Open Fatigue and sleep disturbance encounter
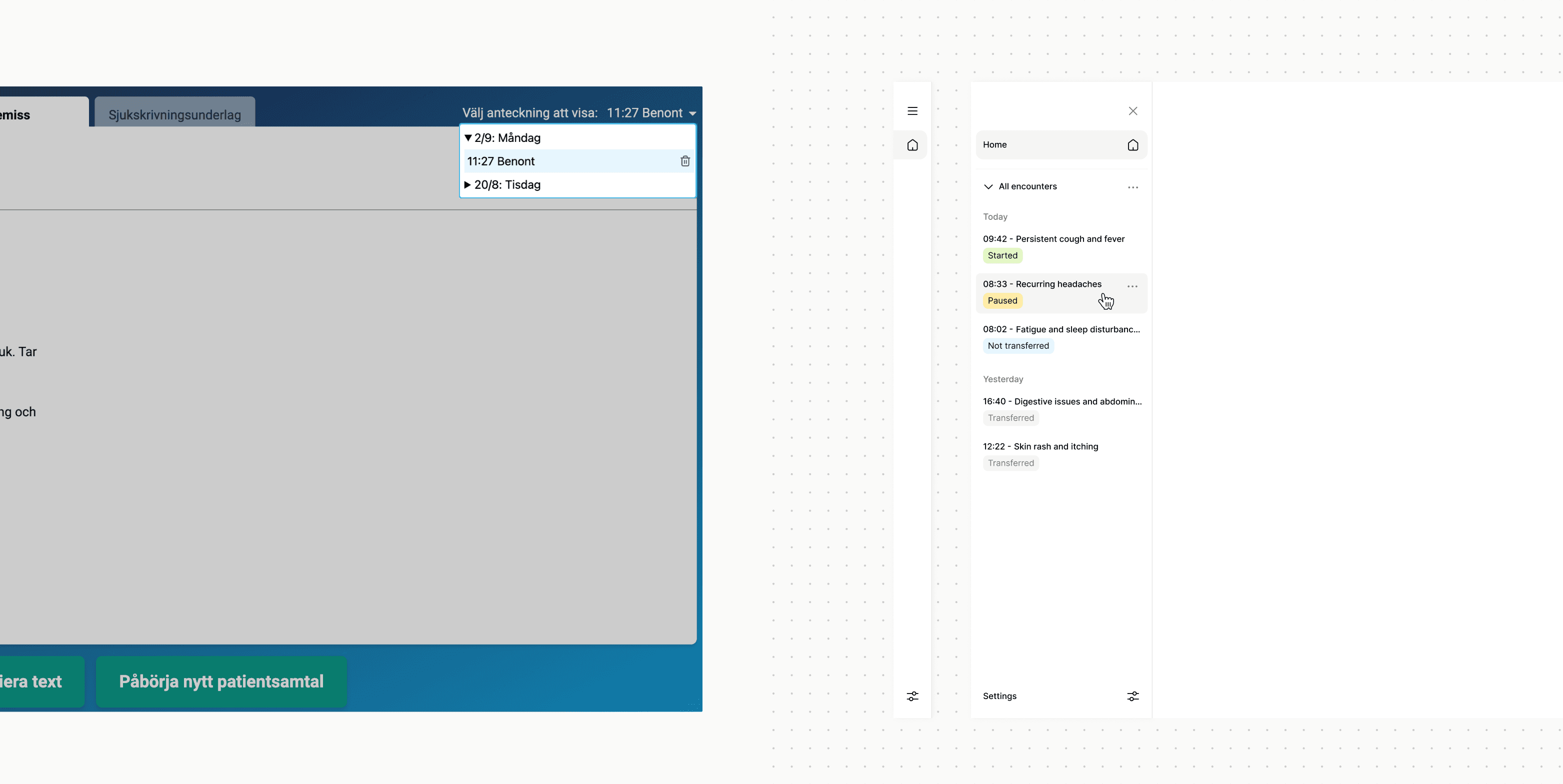Image resolution: width=1563 pixels, height=784 pixels. (x=1060, y=329)
